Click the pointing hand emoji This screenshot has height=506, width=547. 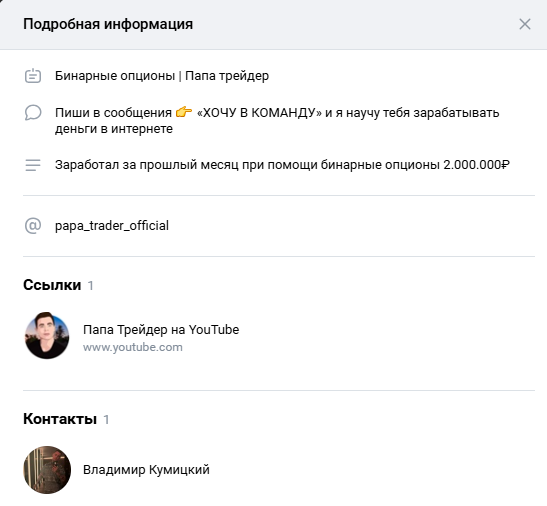tap(184, 112)
